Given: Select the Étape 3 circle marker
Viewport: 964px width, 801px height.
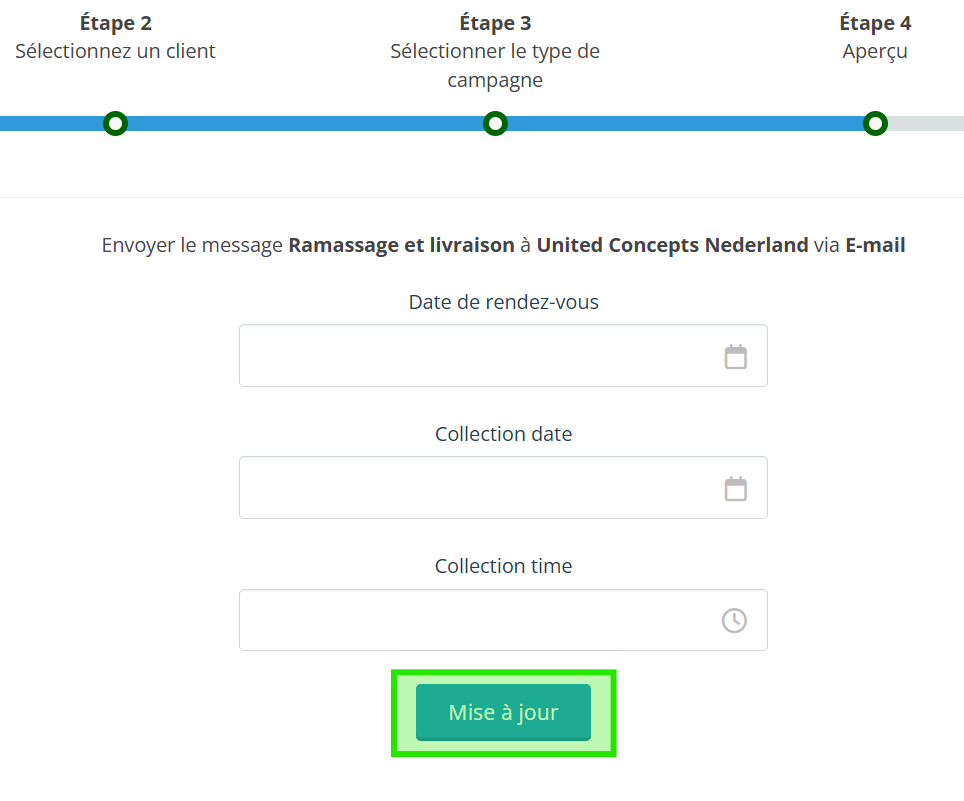Looking at the screenshot, I should [495, 124].
